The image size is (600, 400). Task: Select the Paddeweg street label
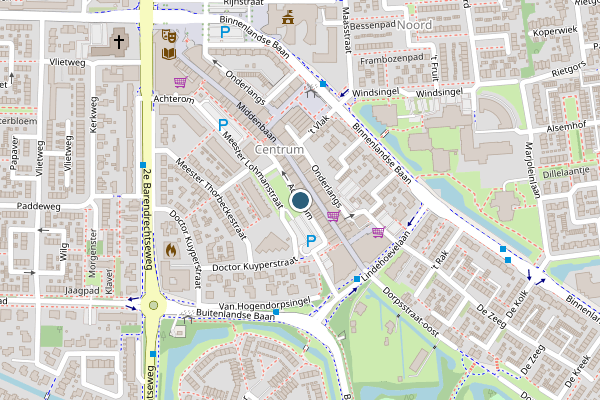39,206
